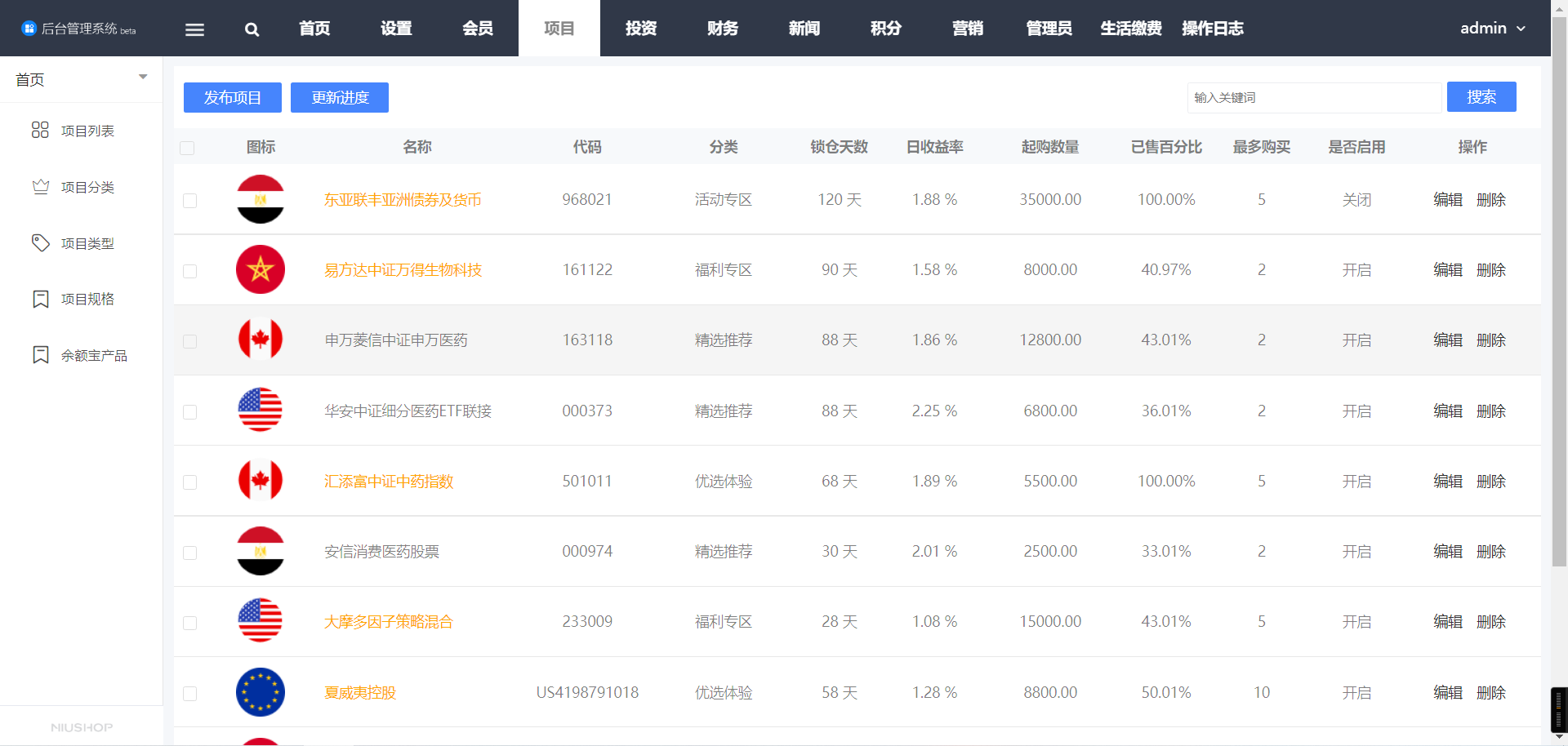1568x746 pixels.
Task: Click the tag icon for 项目类型
Action: (x=40, y=242)
